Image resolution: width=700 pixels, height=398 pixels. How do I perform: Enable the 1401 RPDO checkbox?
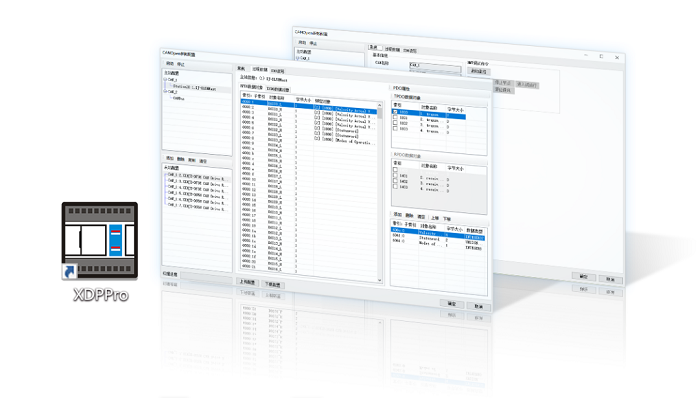[x=395, y=175]
